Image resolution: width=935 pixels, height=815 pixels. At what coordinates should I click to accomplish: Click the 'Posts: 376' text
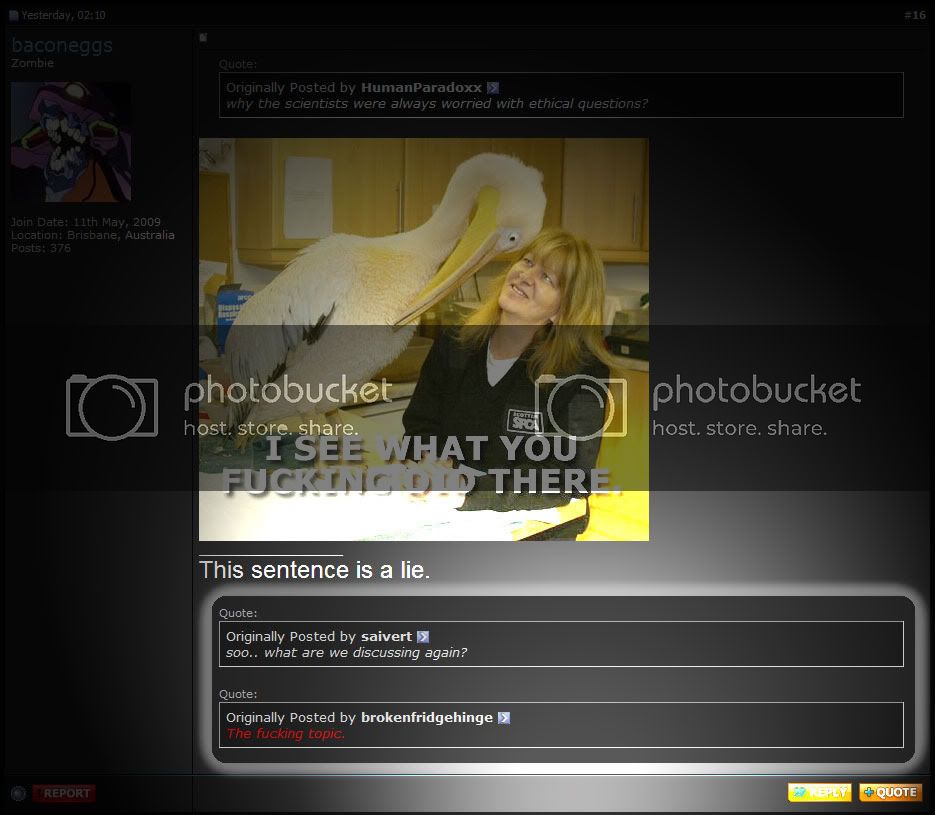coord(41,248)
